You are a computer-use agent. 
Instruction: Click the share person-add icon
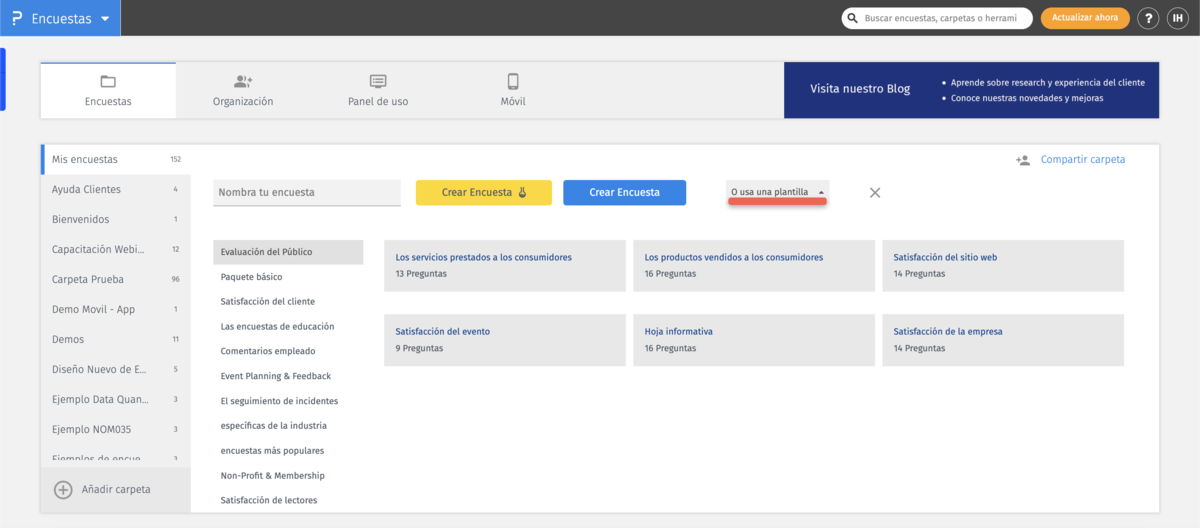(1023, 160)
